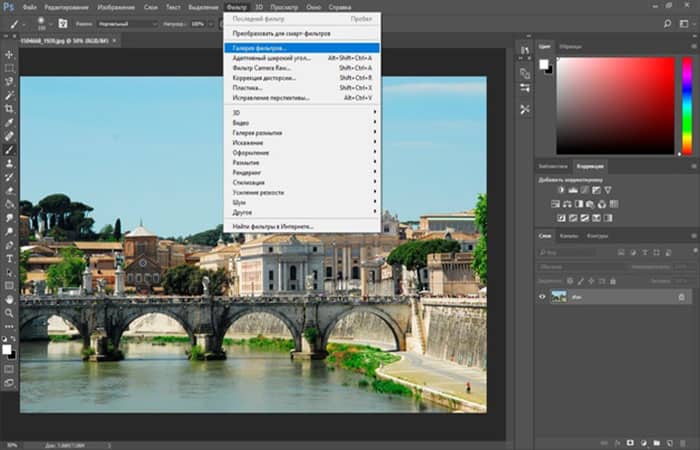Open the layer blending mode dropdown
The image size is (700, 450).
580,267
